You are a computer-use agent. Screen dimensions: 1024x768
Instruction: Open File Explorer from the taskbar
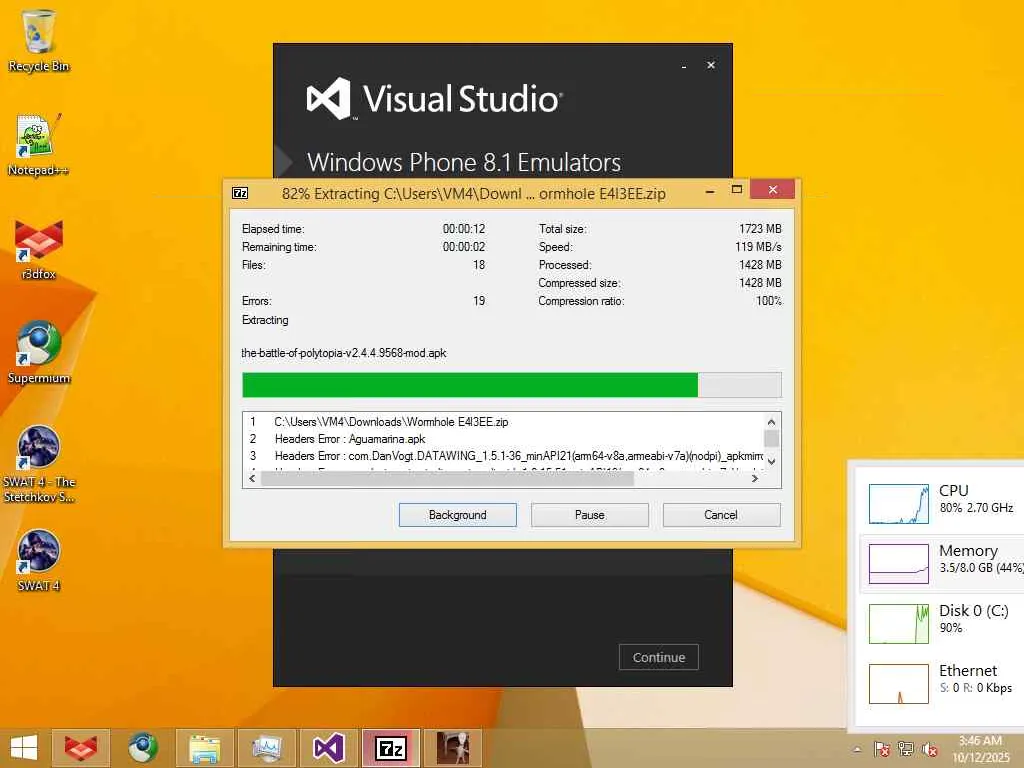click(204, 748)
